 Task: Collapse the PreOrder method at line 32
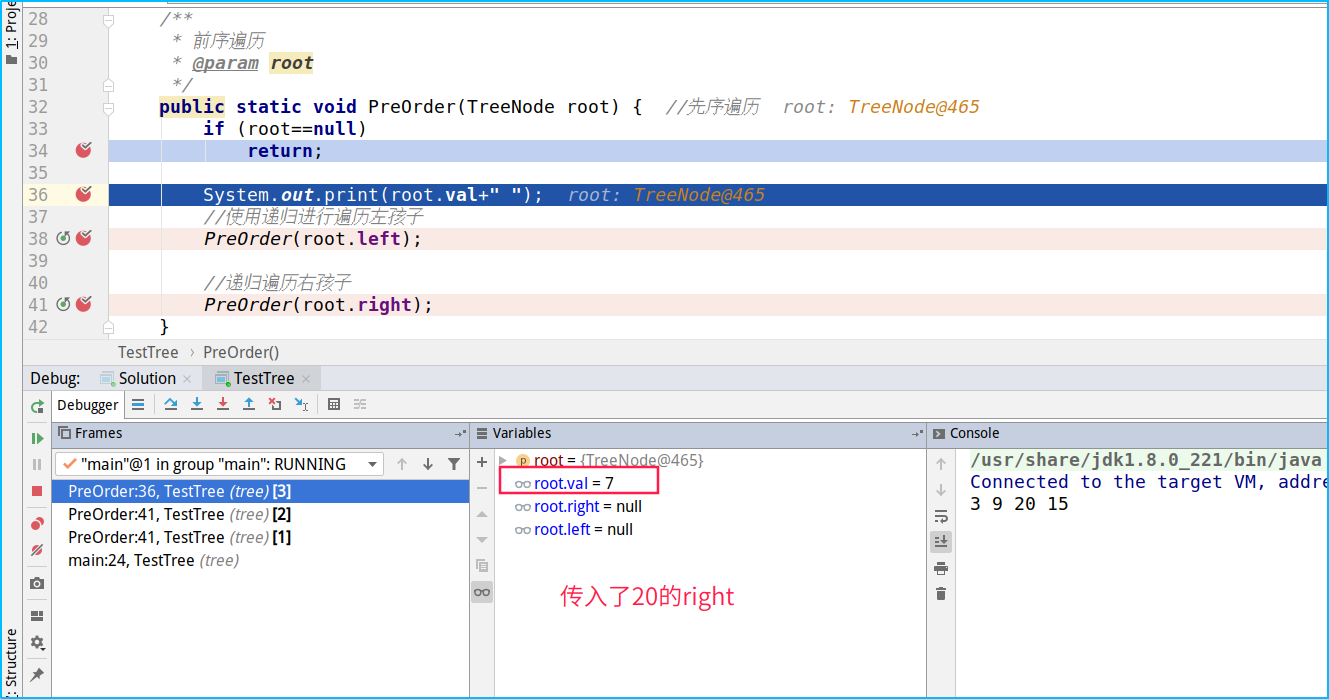click(x=109, y=107)
